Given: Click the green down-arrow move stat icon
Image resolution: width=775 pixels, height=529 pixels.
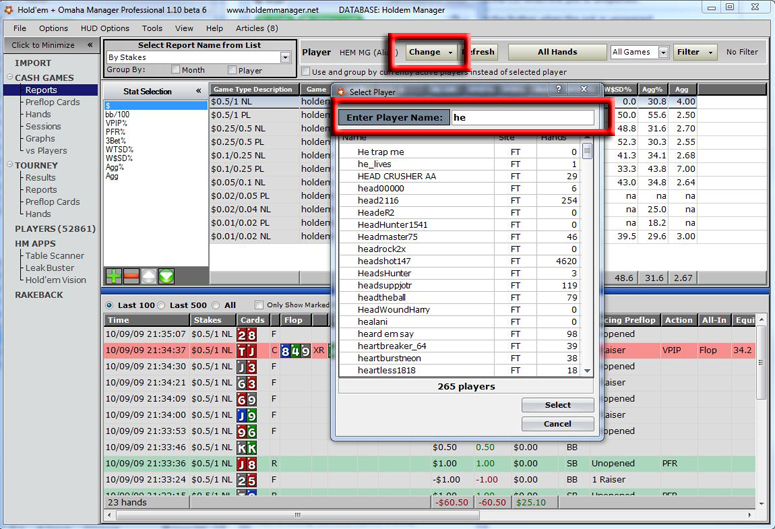Looking at the screenshot, I should (167, 276).
